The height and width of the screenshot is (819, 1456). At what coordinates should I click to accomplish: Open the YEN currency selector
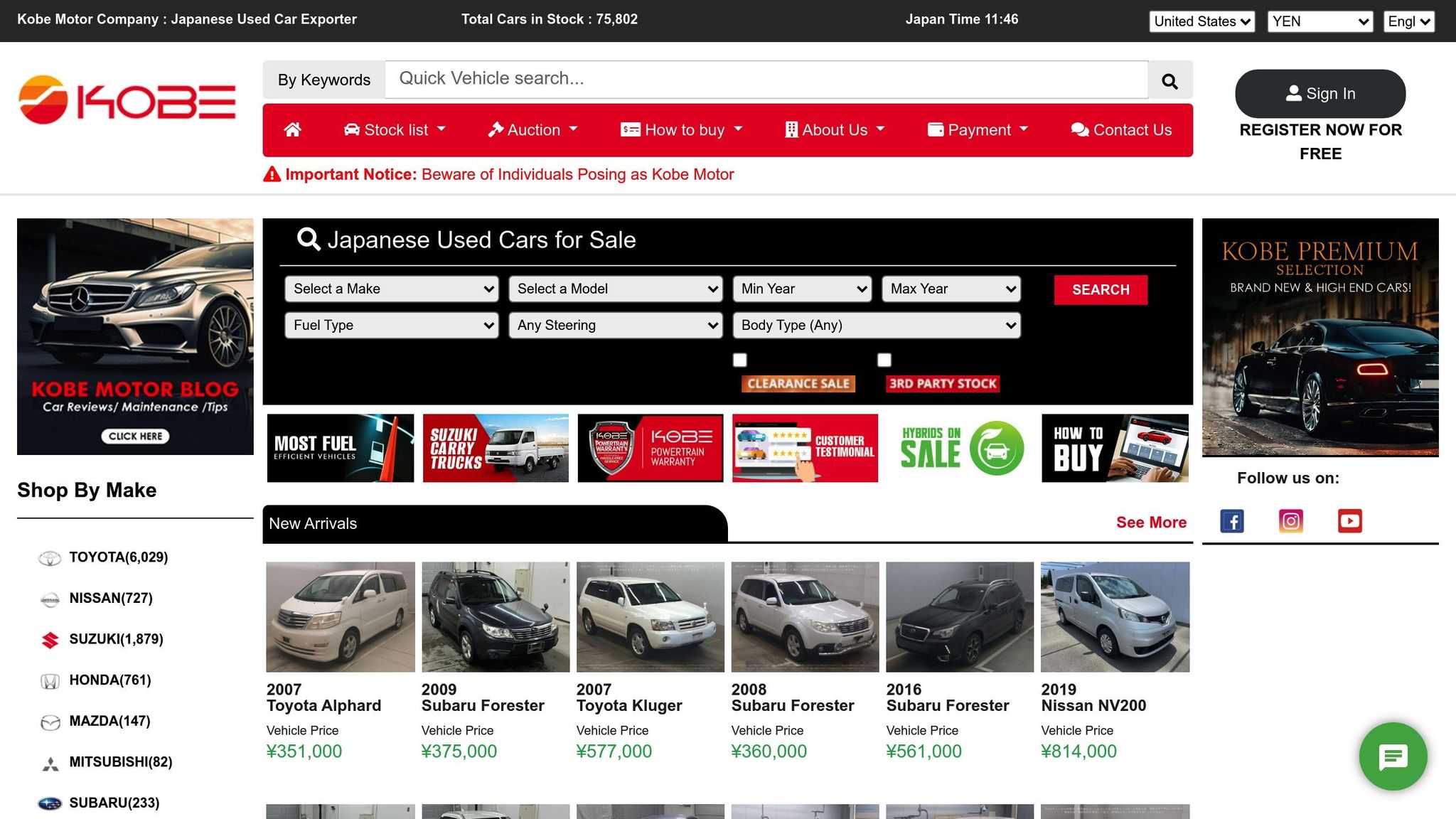pyautogui.click(x=1320, y=21)
